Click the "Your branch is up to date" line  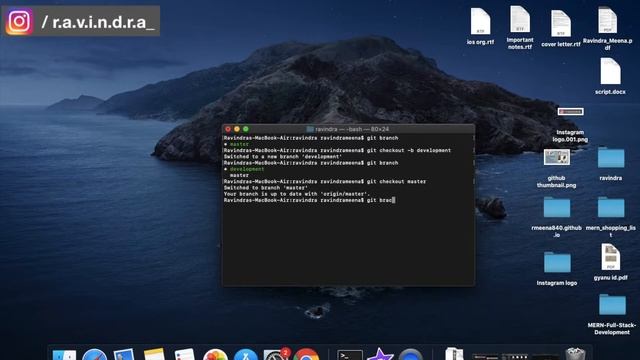(297, 194)
